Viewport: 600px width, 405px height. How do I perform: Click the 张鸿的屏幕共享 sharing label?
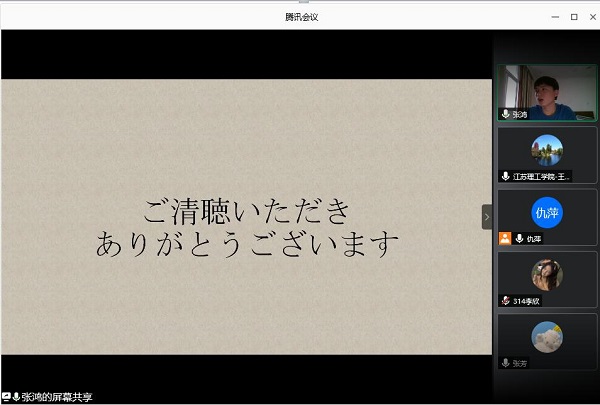point(57,397)
